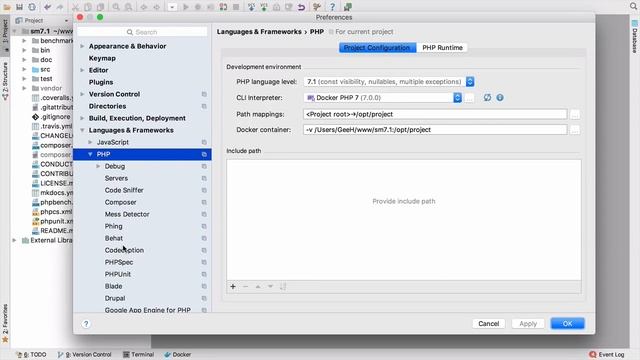Click the search everywhere magnifier at top right
Image resolution: width=640 pixels, height=360 pixels.
pos(633,6)
